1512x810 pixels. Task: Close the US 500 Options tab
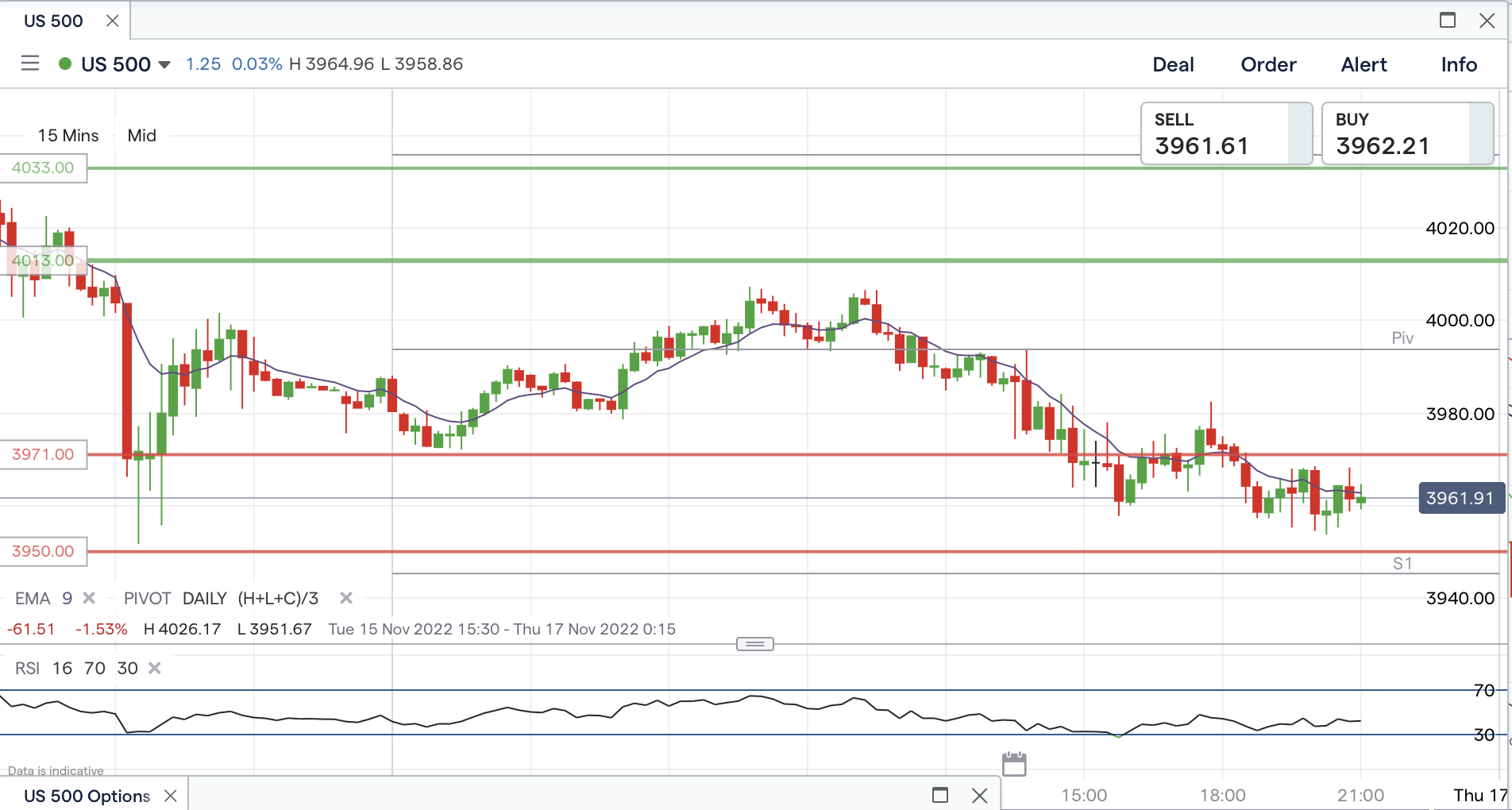click(x=170, y=796)
